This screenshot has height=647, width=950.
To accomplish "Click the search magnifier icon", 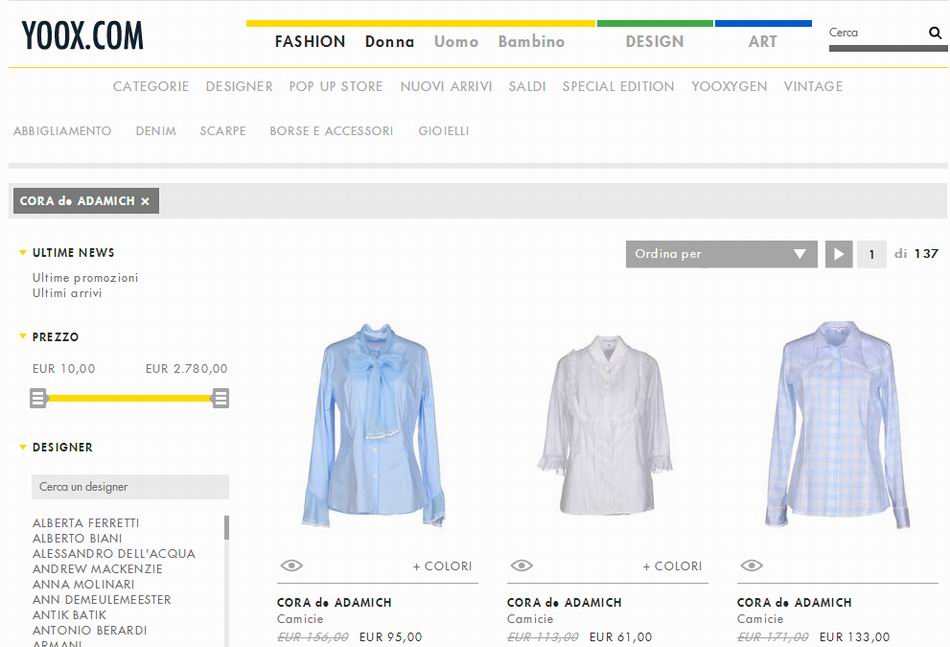I will coord(935,33).
